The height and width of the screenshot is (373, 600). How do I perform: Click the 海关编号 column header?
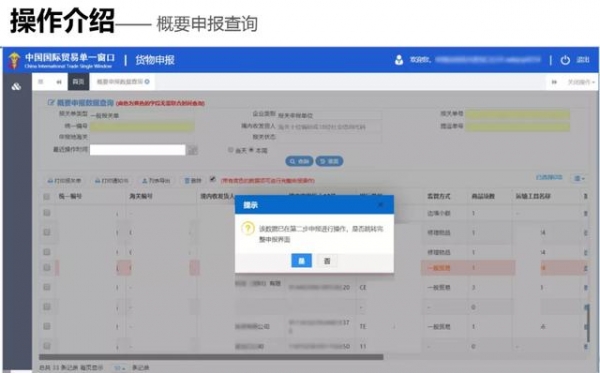141,196
